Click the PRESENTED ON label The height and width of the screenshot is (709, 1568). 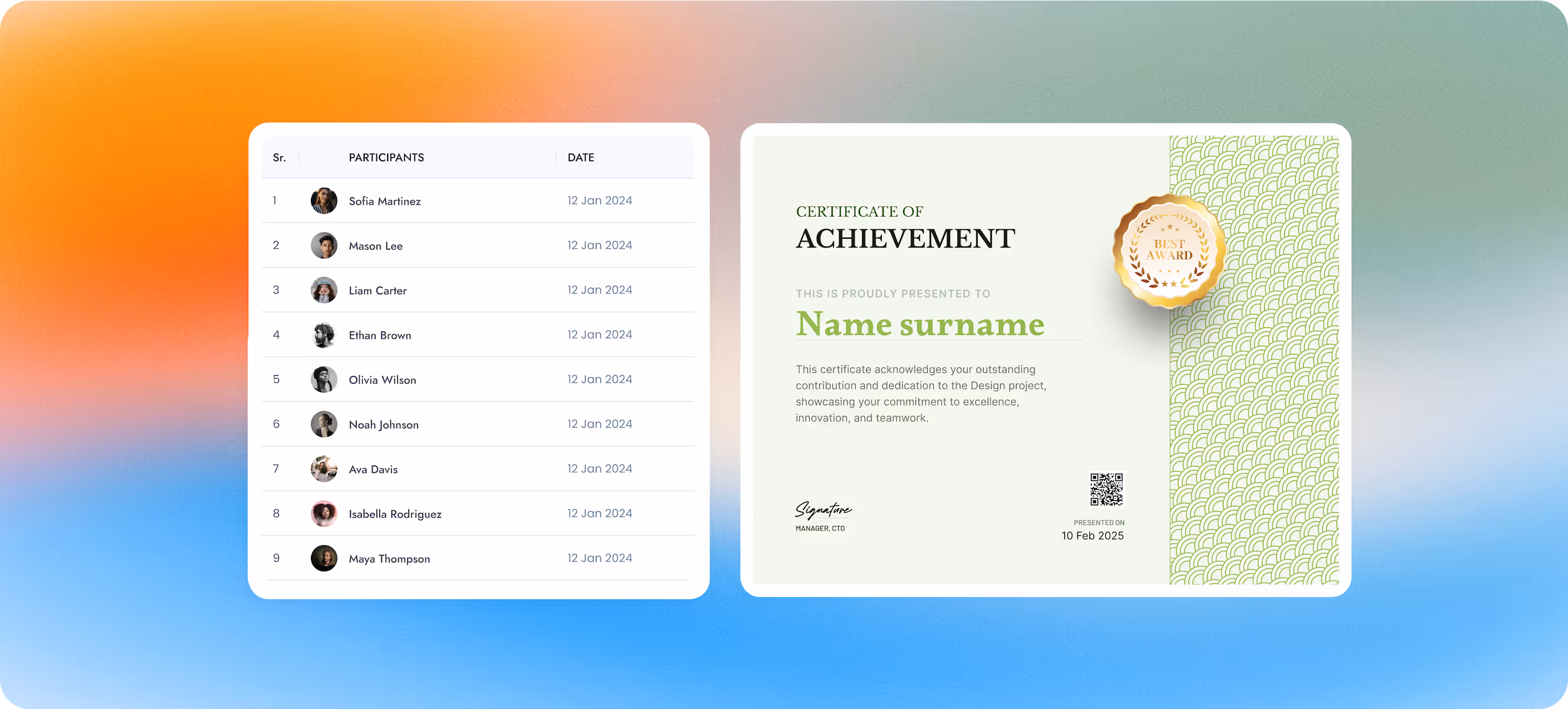[x=1099, y=523]
